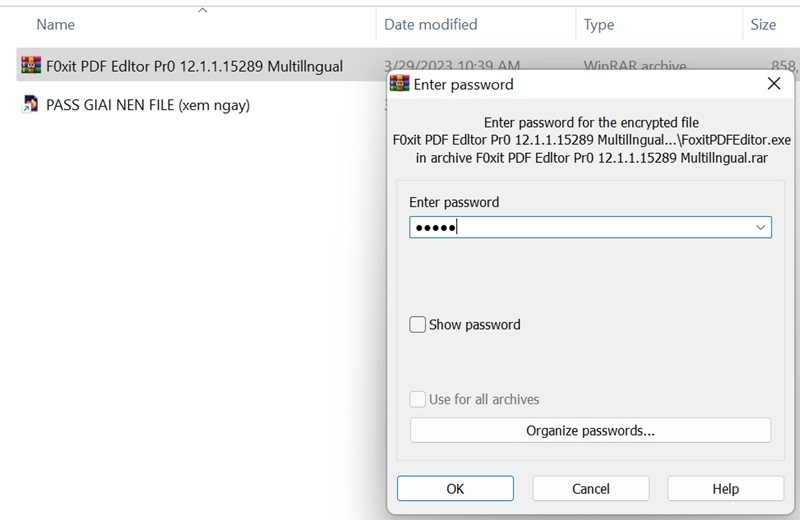
Task: Tick the Use for all archives checkbox
Action: (x=418, y=399)
